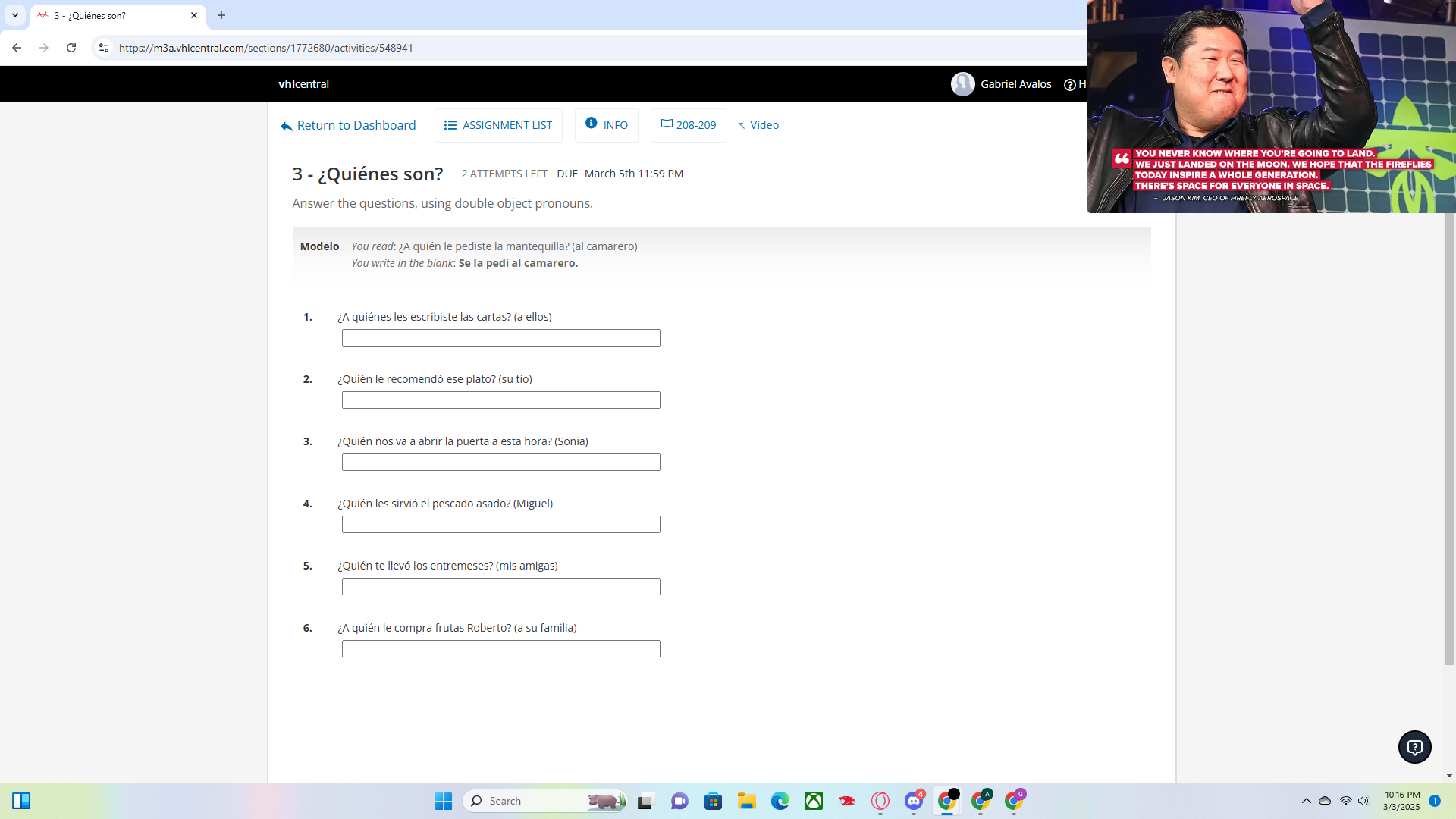Click the answer field for question 3
The image size is (1456, 819).
tap(500, 463)
